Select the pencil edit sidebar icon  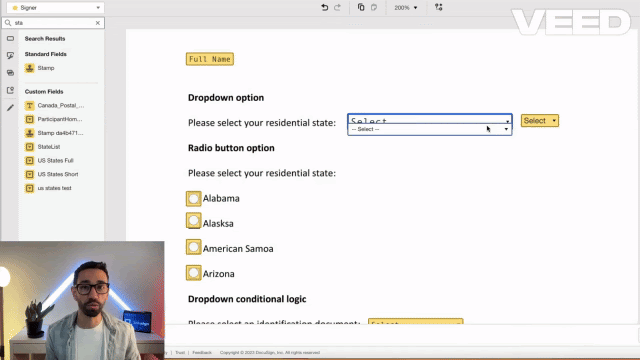pos(10,108)
